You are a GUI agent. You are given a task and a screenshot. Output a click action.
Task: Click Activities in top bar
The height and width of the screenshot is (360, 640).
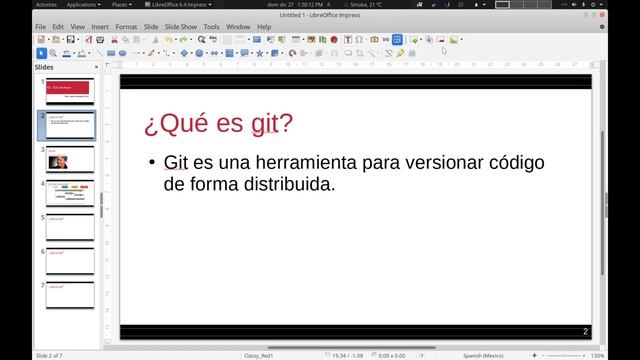tap(46, 4)
